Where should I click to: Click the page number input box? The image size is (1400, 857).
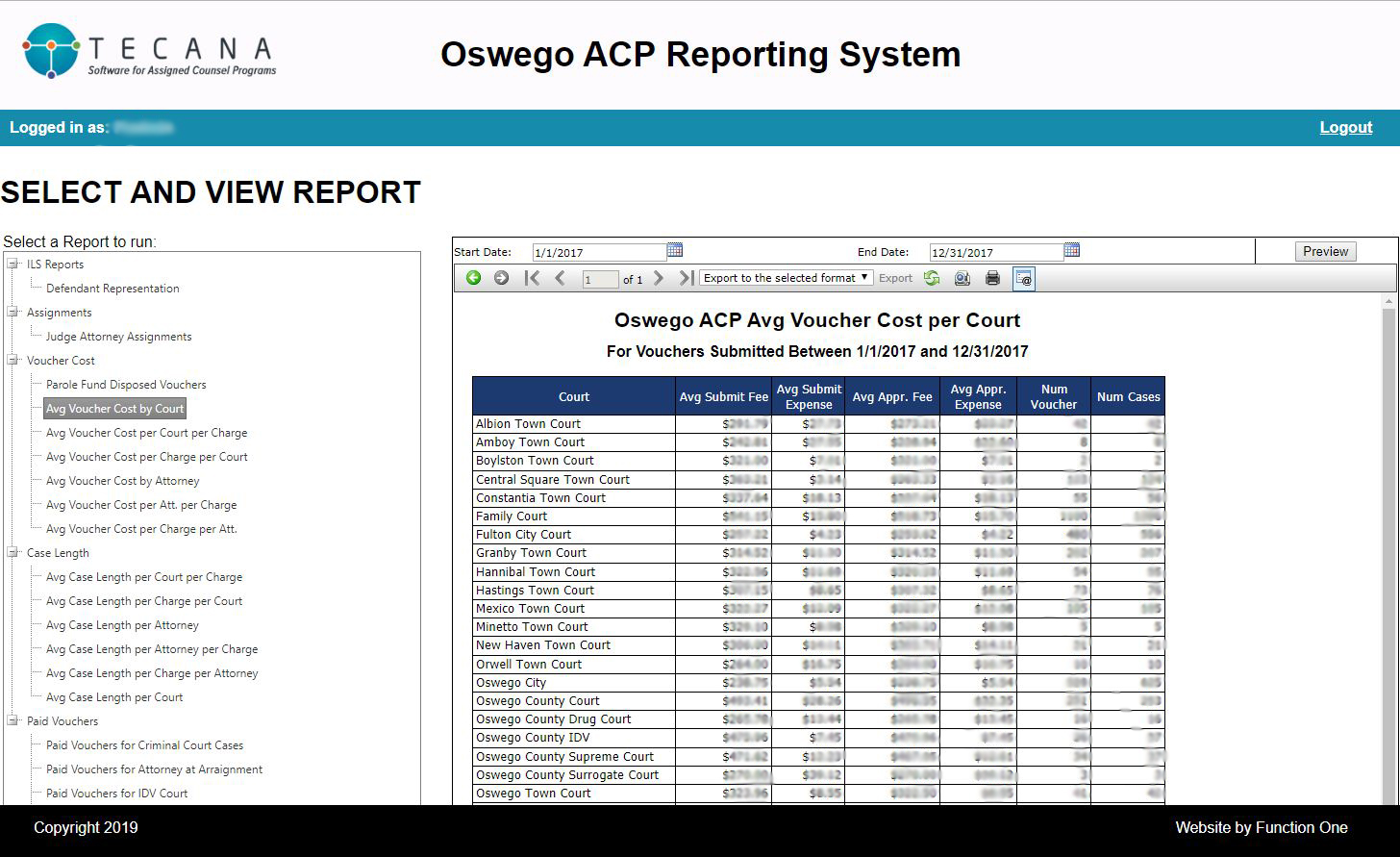point(600,279)
